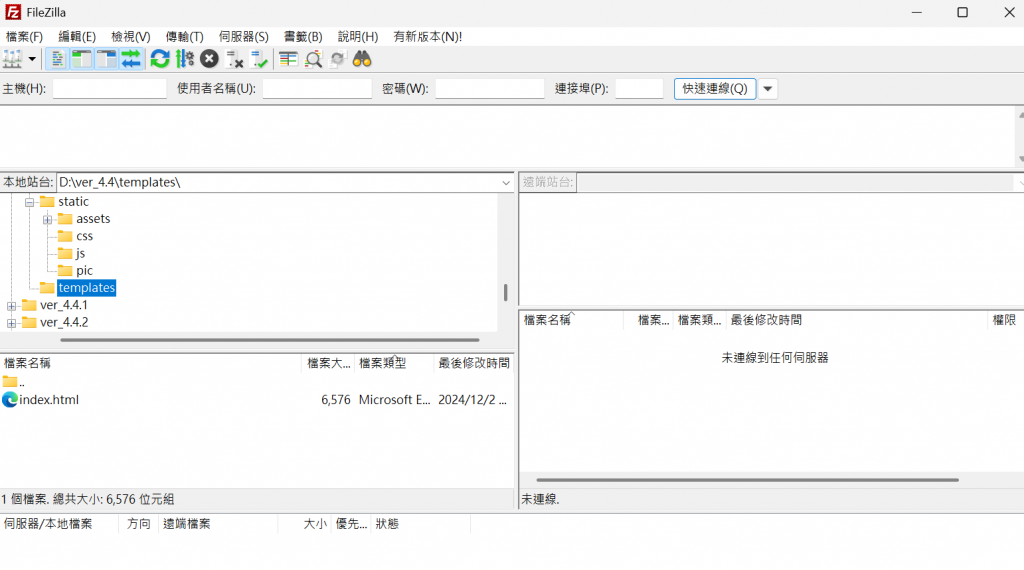This screenshot has width=1024, height=570.
Task: Click local tree horizontal scrollbar
Action: 270,340
